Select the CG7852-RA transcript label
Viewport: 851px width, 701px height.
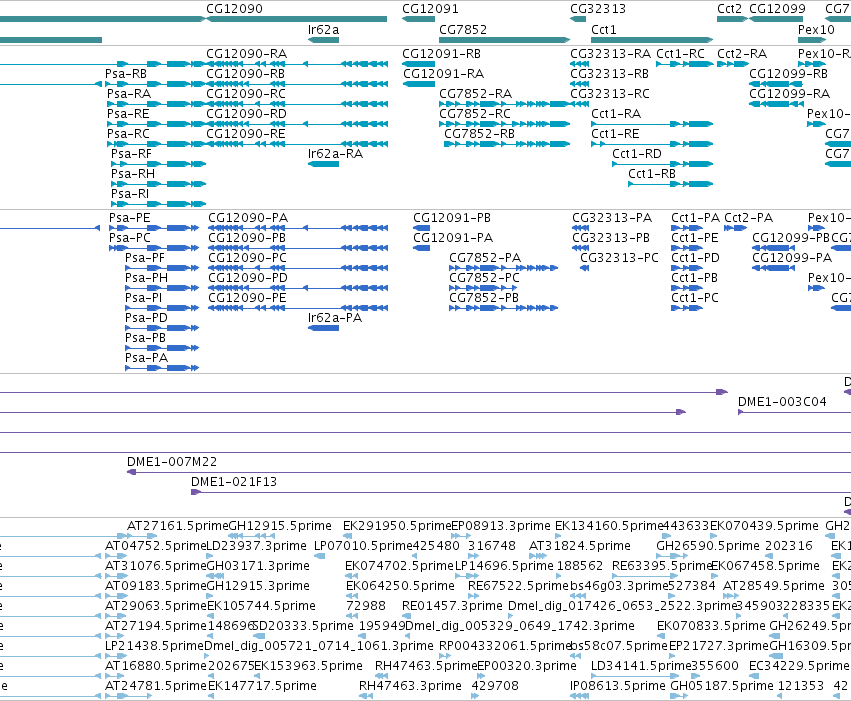[x=475, y=94]
